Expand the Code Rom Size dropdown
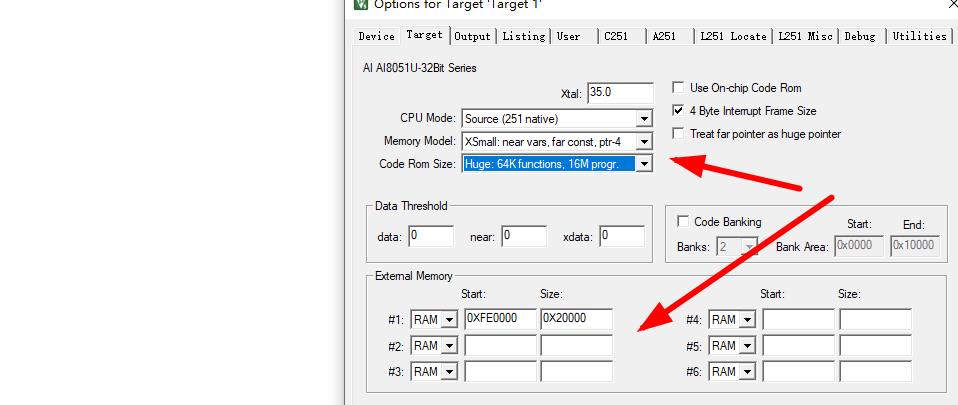This screenshot has height=405, width=958. pos(644,164)
